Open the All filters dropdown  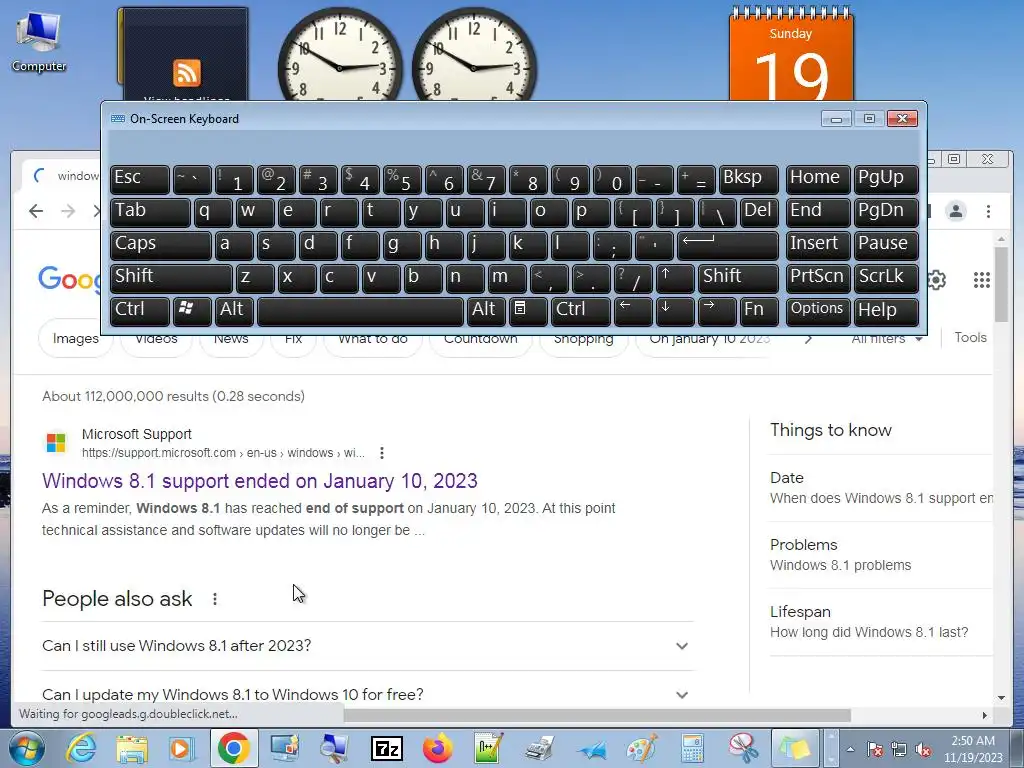pos(887,338)
